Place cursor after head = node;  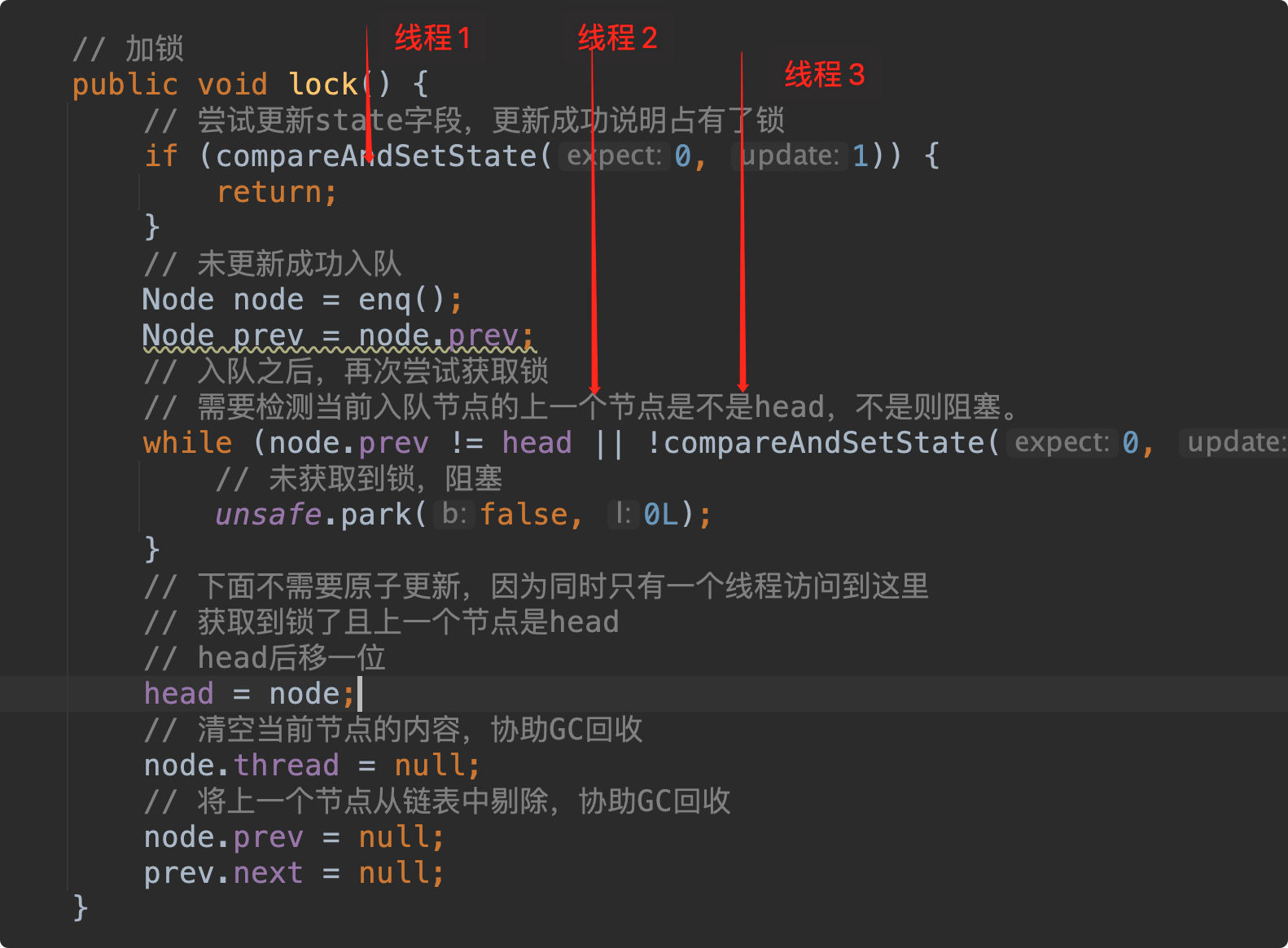(358, 694)
